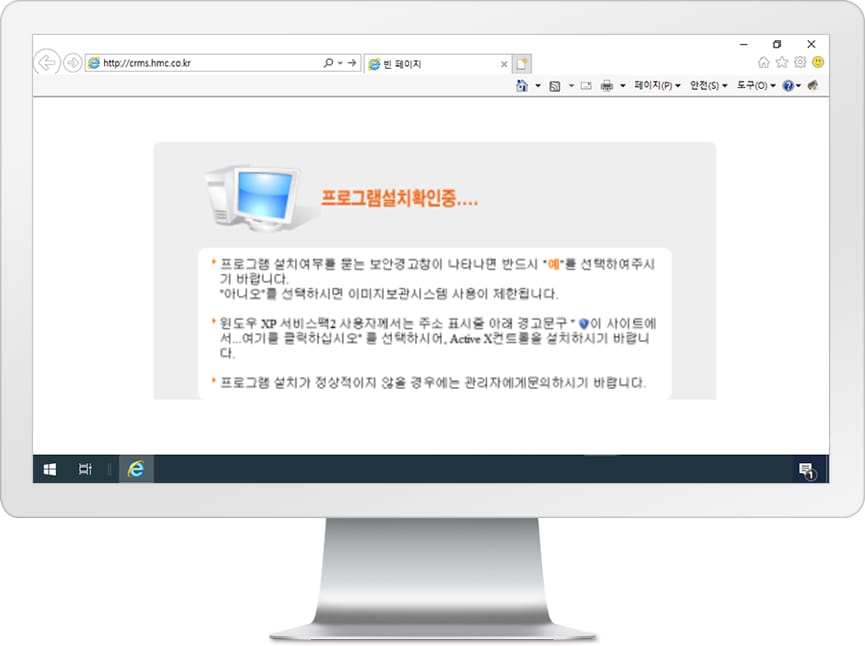Open settings via the gear icon
The height and width of the screenshot is (646, 865).
tap(800, 62)
